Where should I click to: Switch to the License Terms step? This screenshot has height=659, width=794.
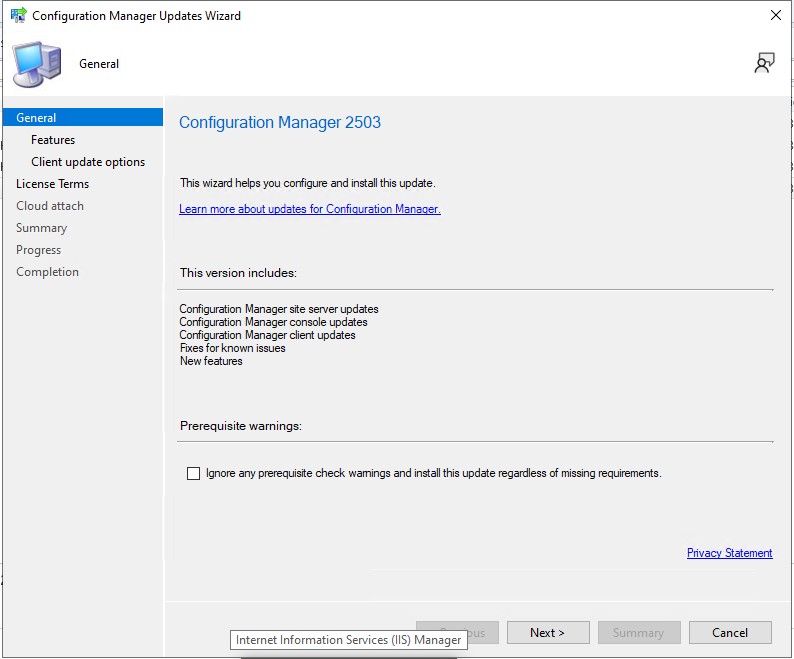pyautogui.click(x=52, y=184)
